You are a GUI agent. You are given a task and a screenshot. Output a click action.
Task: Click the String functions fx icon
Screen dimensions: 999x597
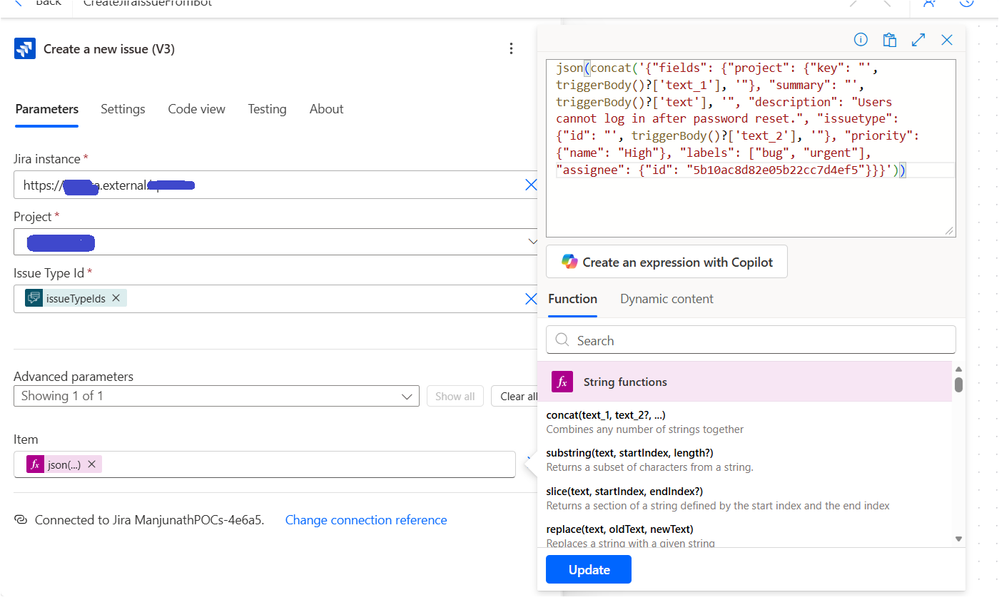point(562,382)
